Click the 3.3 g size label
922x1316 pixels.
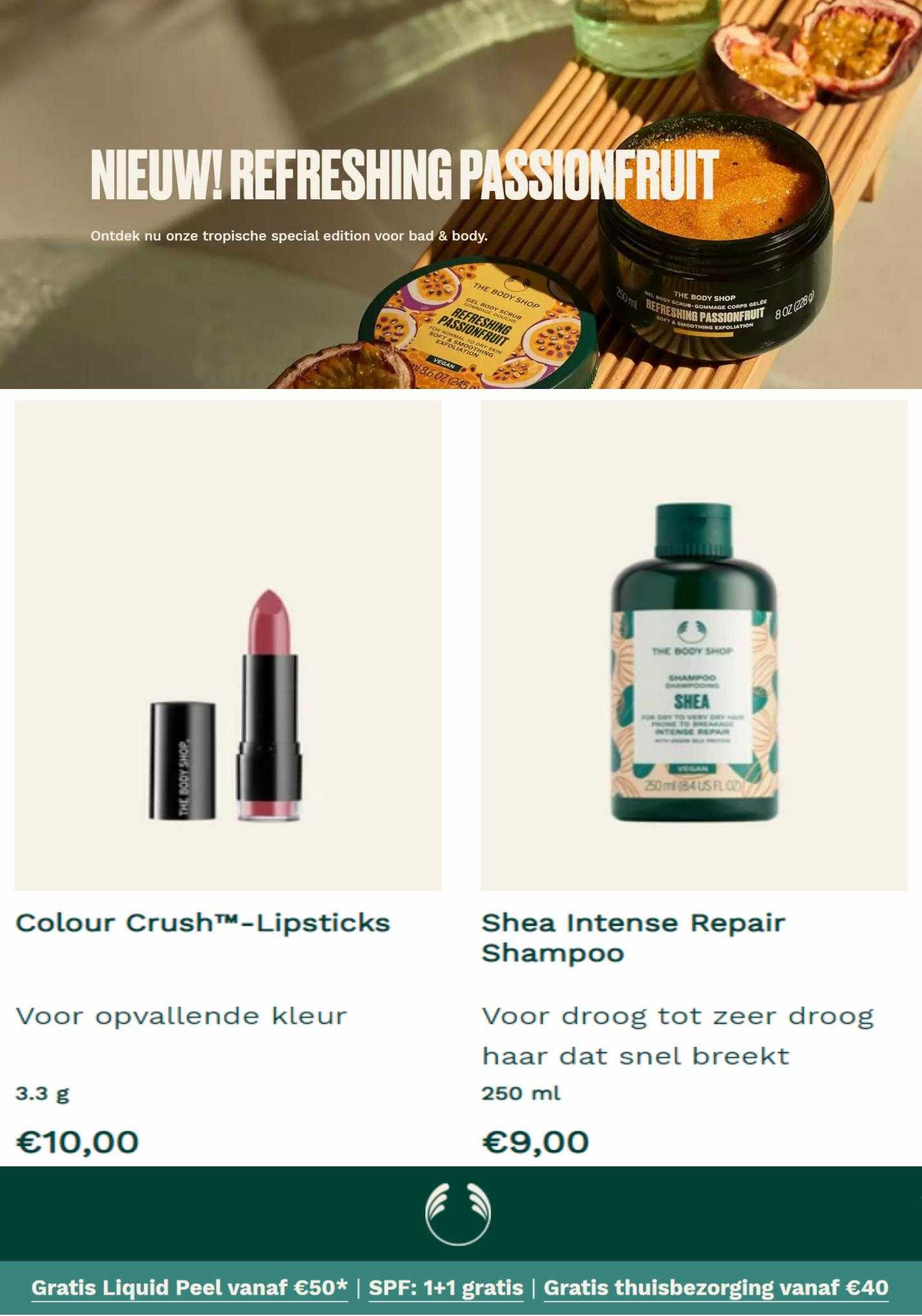coord(42,1094)
